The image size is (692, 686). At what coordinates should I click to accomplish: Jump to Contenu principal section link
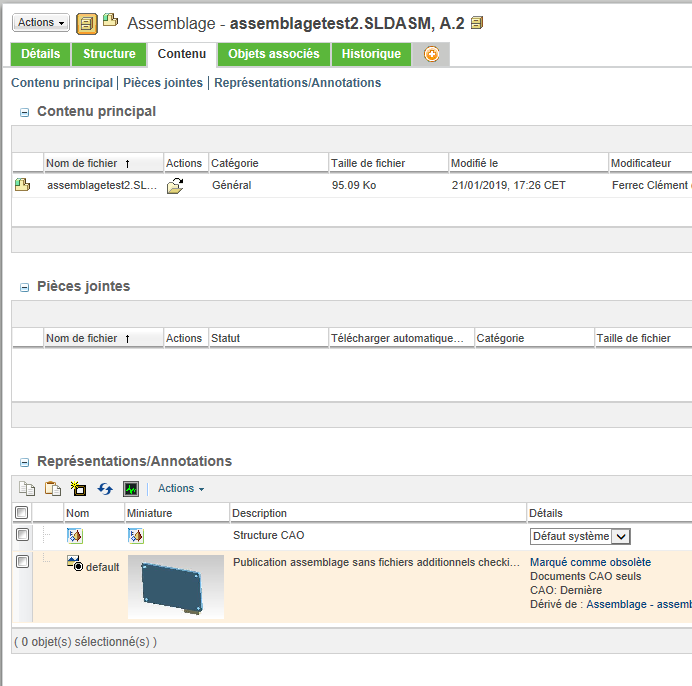click(62, 83)
